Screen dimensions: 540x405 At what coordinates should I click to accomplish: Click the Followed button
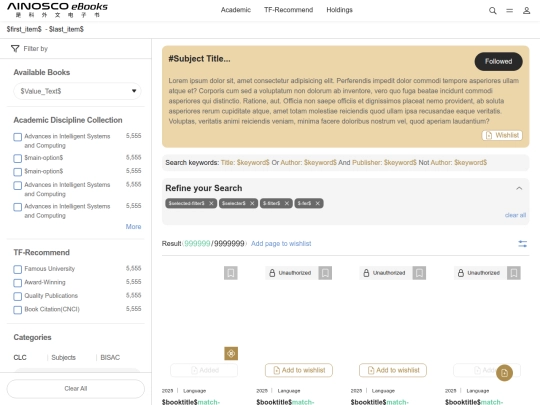tap(498, 62)
